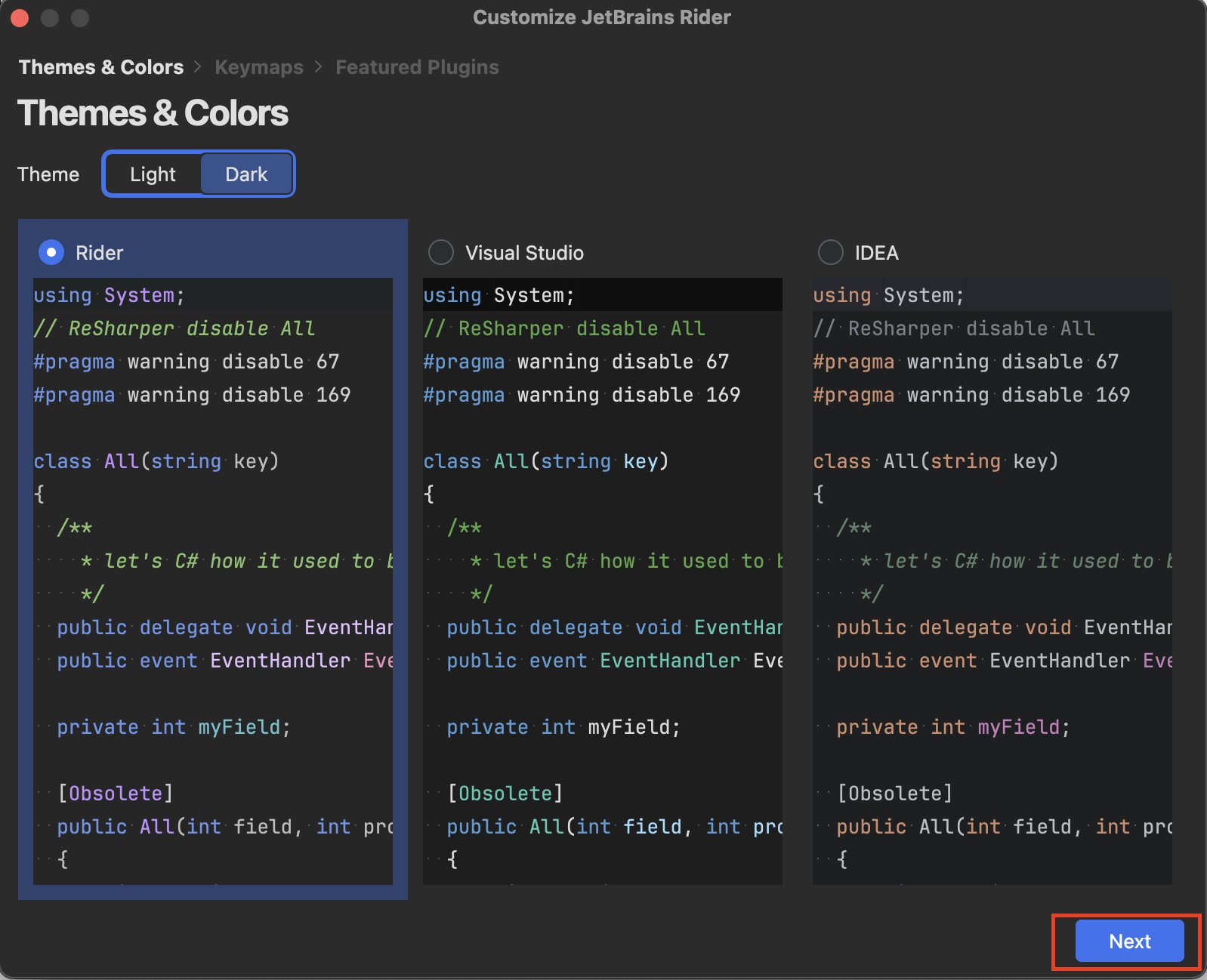Switch theme to Dark
This screenshot has width=1207, height=980.
pyautogui.click(x=246, y=174)
